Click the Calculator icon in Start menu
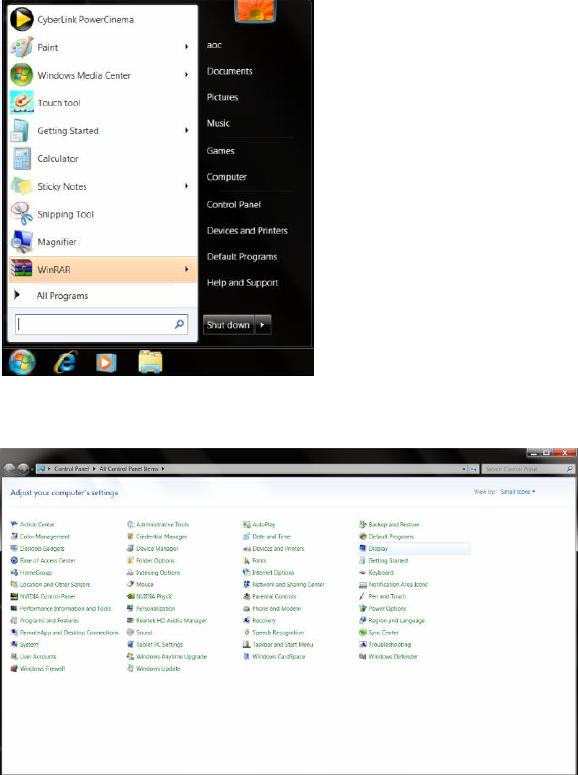This screenshot has height=775, width=578. click(x=22, y=159)
